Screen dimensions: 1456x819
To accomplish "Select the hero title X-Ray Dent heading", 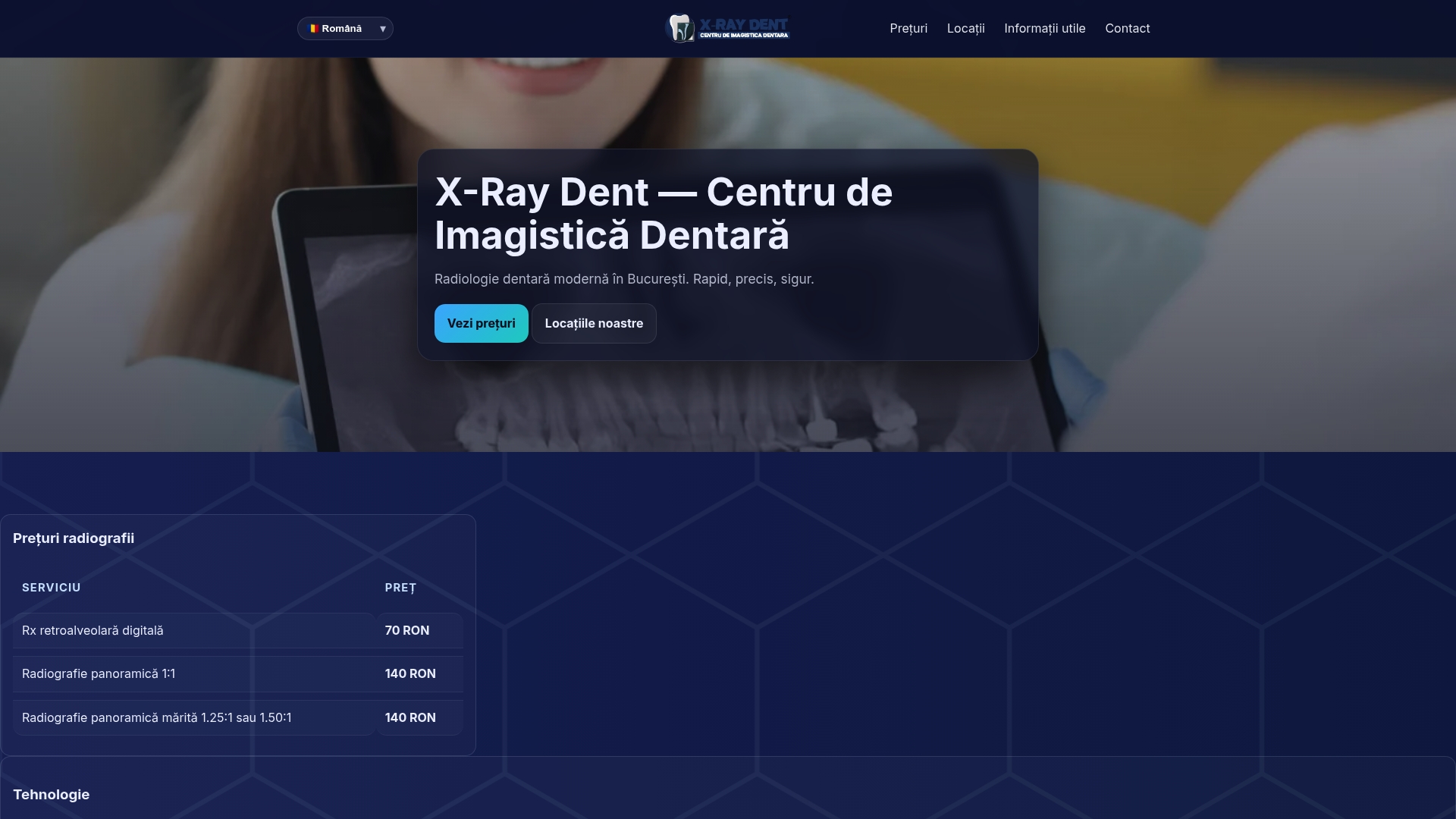I will pos(664,213).
